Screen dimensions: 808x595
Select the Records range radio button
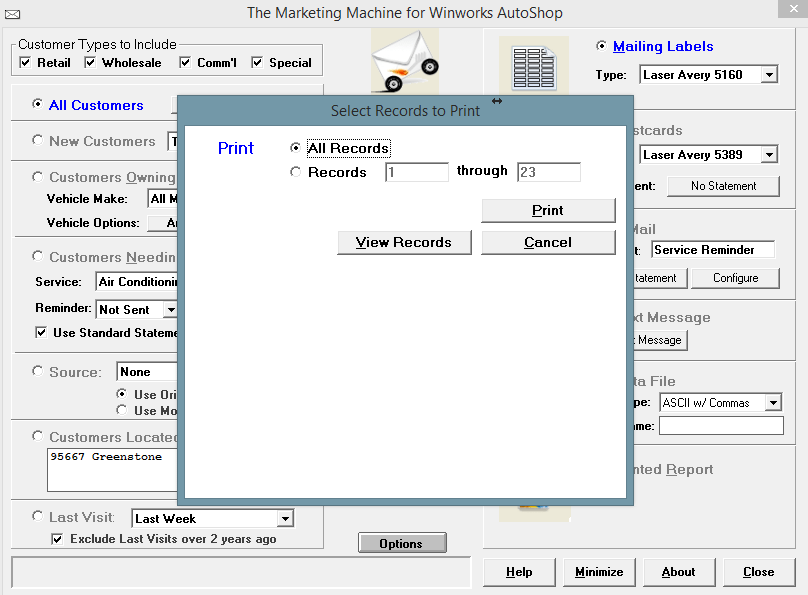(x=295, y=172)
